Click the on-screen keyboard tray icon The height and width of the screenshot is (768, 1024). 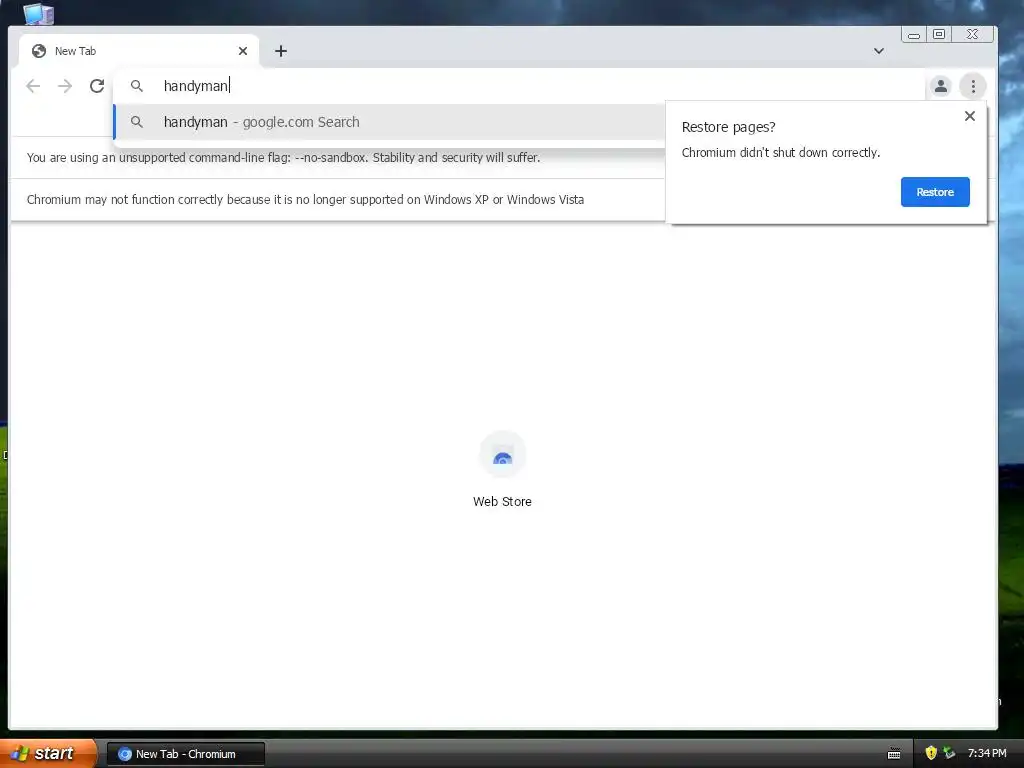(894, 754)
